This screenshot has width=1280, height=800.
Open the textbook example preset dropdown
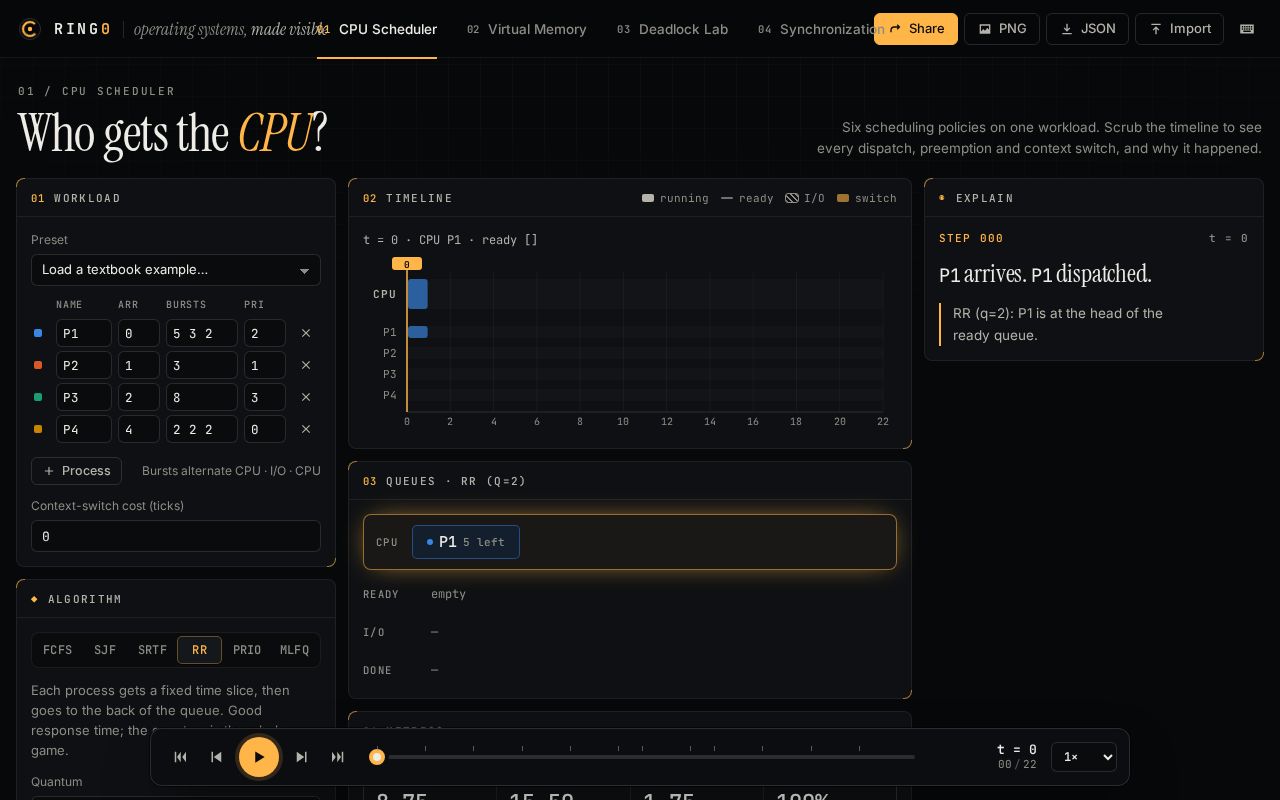coord(176,270)
